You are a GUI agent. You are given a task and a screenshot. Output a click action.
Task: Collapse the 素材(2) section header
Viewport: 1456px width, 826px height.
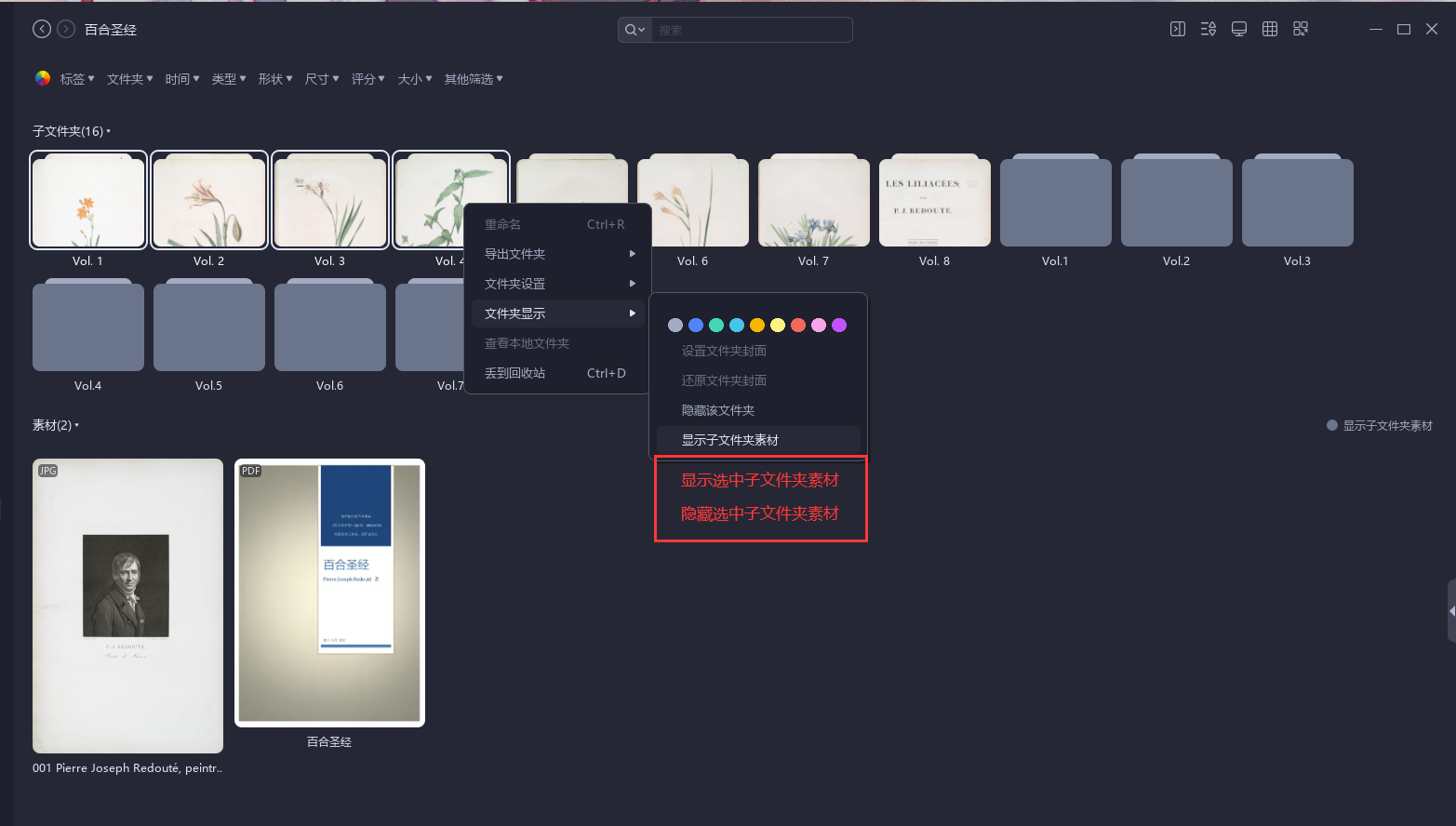click(x=56, y=425)
